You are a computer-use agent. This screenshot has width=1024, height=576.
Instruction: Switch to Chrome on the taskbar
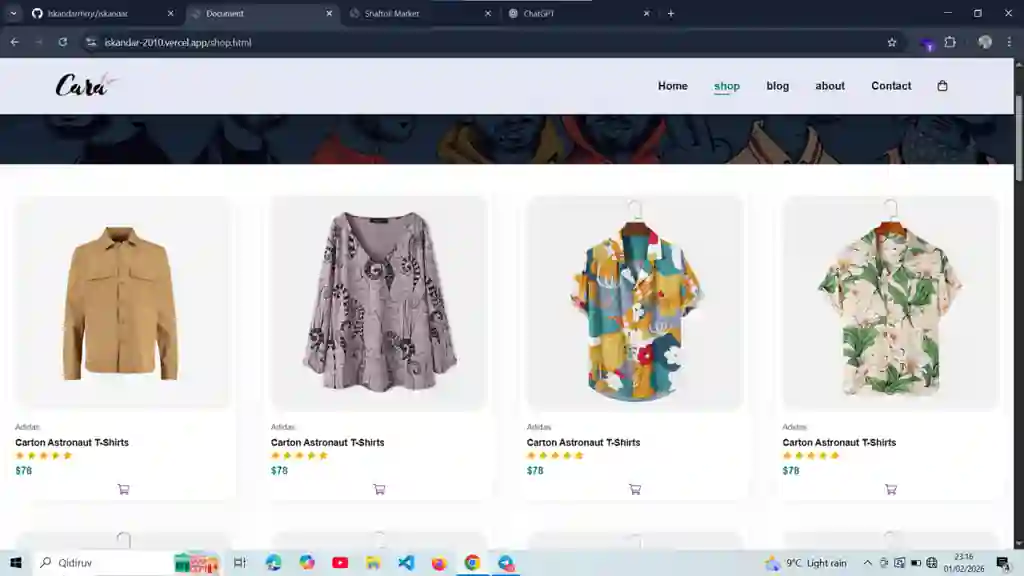point(472,562)
